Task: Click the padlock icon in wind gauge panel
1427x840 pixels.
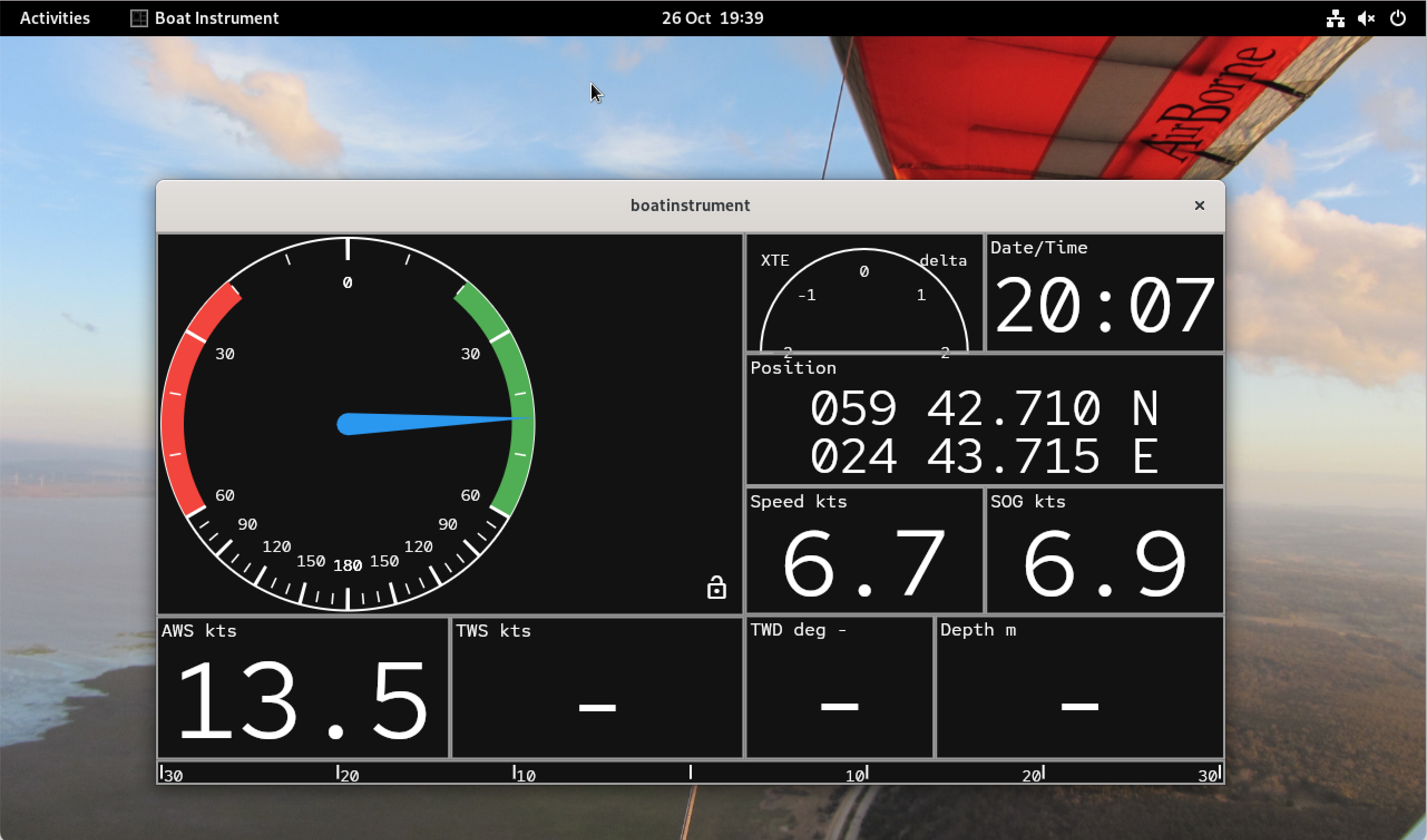Action: click(x=716, y=587)
